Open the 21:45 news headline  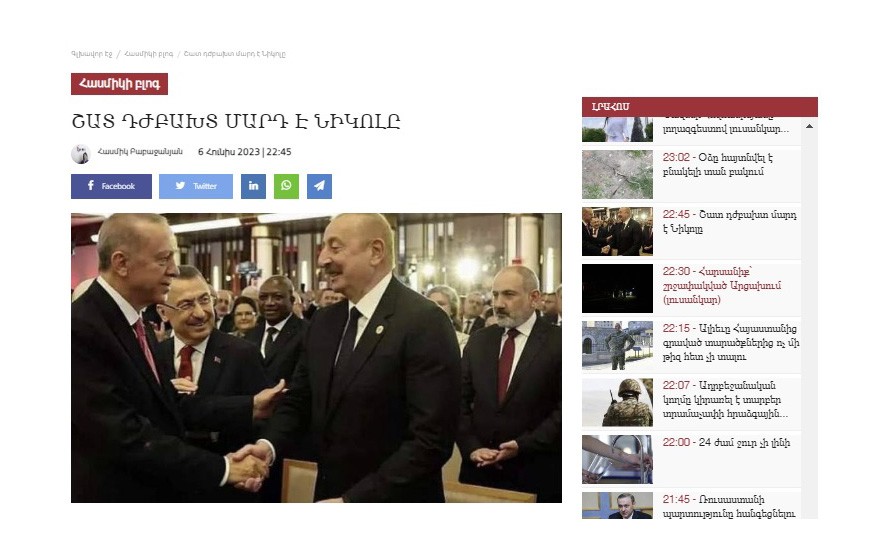click(x=729, y=507)
